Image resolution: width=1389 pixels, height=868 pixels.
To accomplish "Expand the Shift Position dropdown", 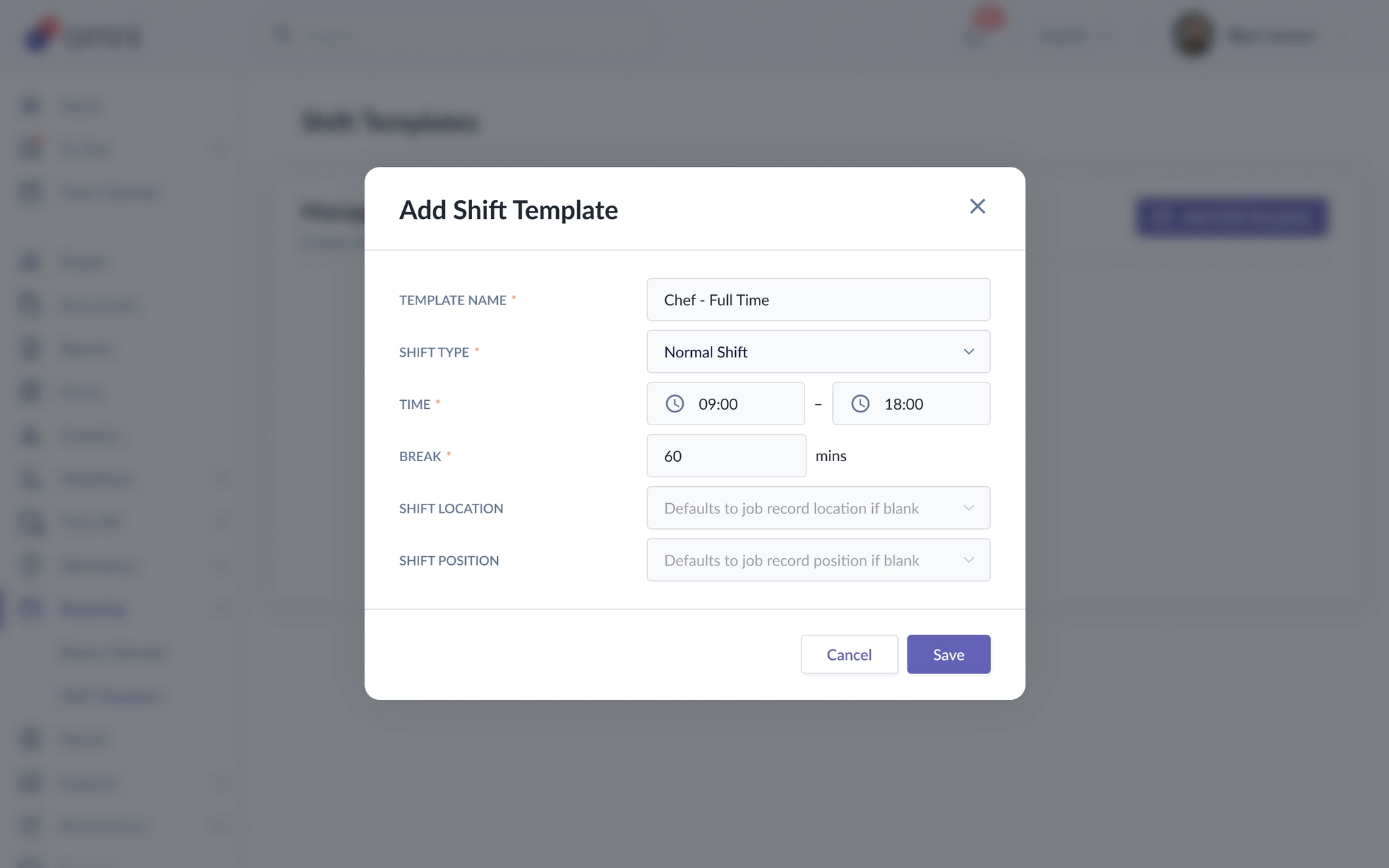I will click(818, 560).
